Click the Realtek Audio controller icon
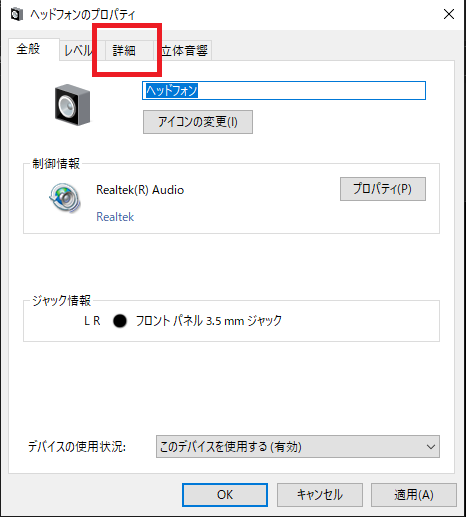The image size is (466, 517). point(65,198)
